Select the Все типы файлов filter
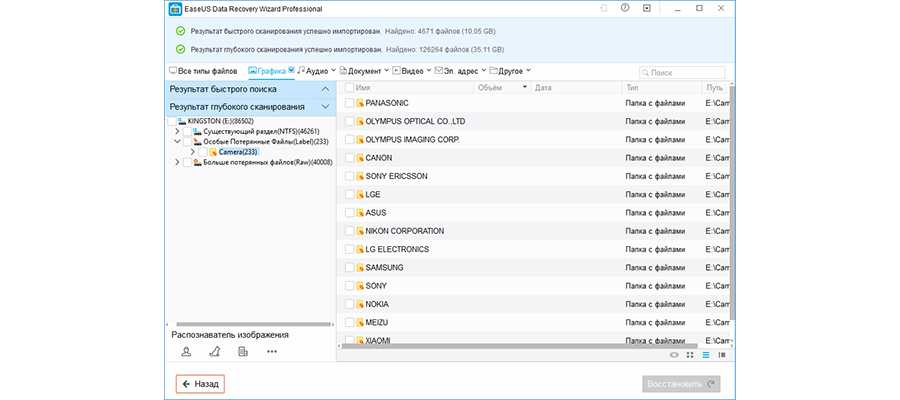Screen dimensions: 900x400 206,71
